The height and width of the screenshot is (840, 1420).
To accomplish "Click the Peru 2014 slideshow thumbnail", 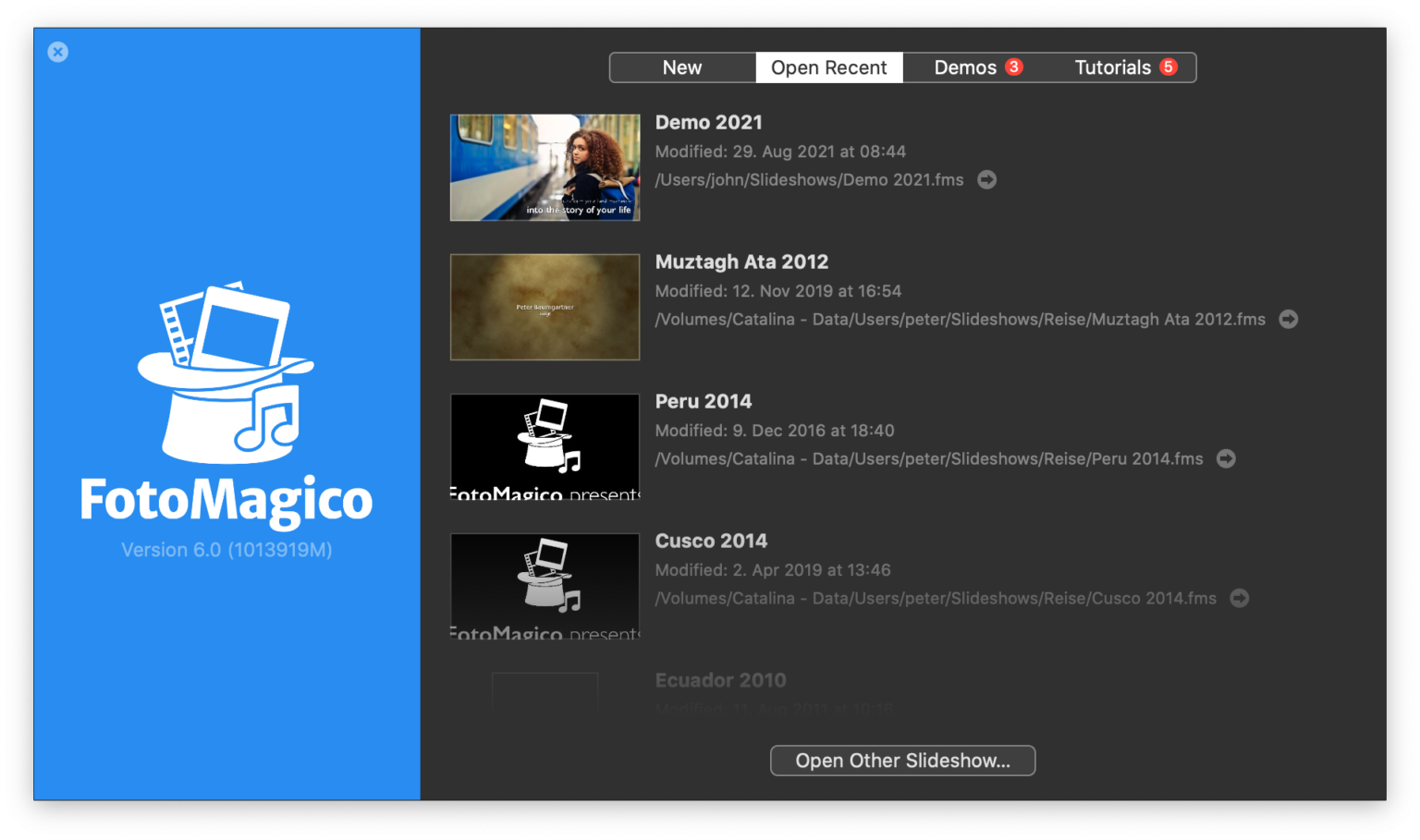I will [x=545, y=447].
